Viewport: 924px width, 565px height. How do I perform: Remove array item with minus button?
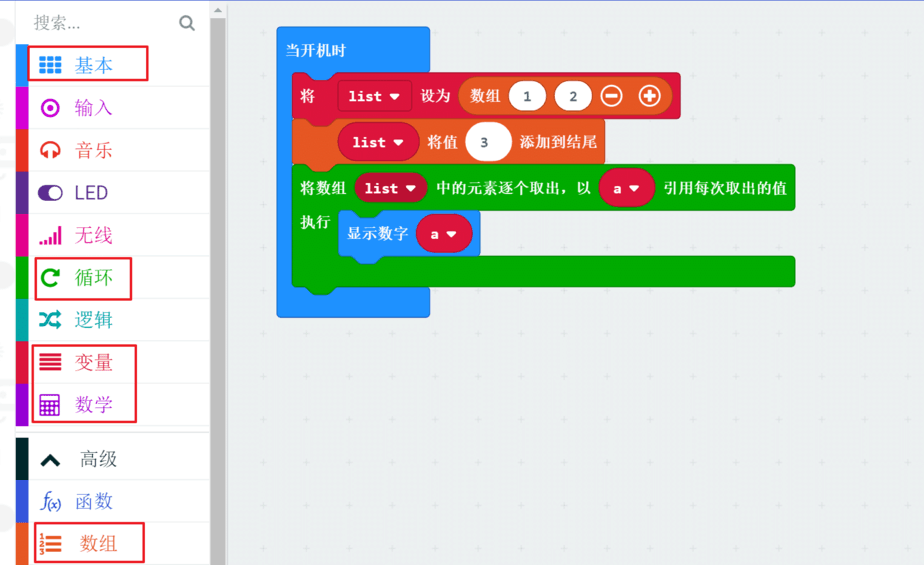tap(612, 96)
